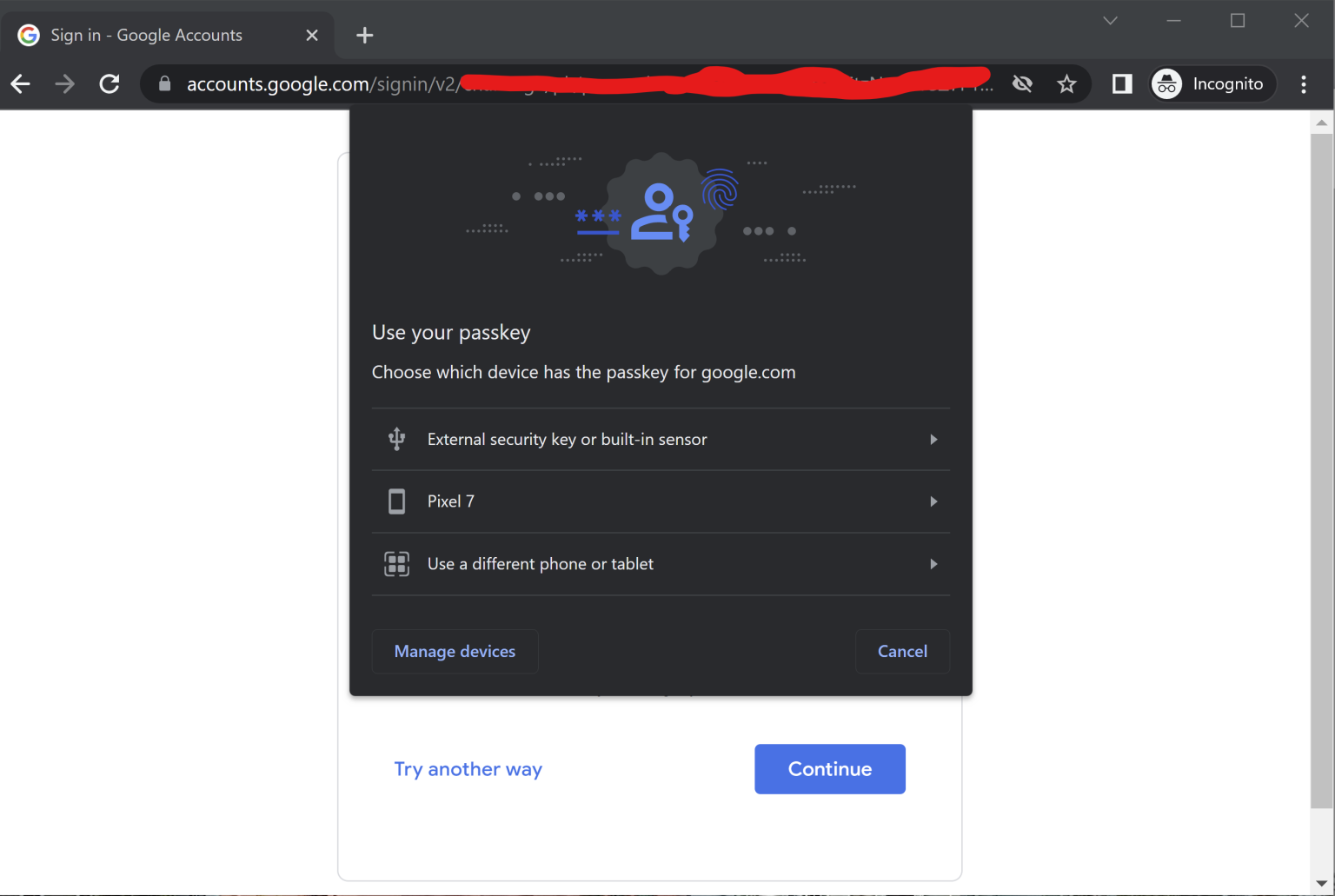Click the page scrollbar down arrow
The image size is (1335, 896).
1322,884
